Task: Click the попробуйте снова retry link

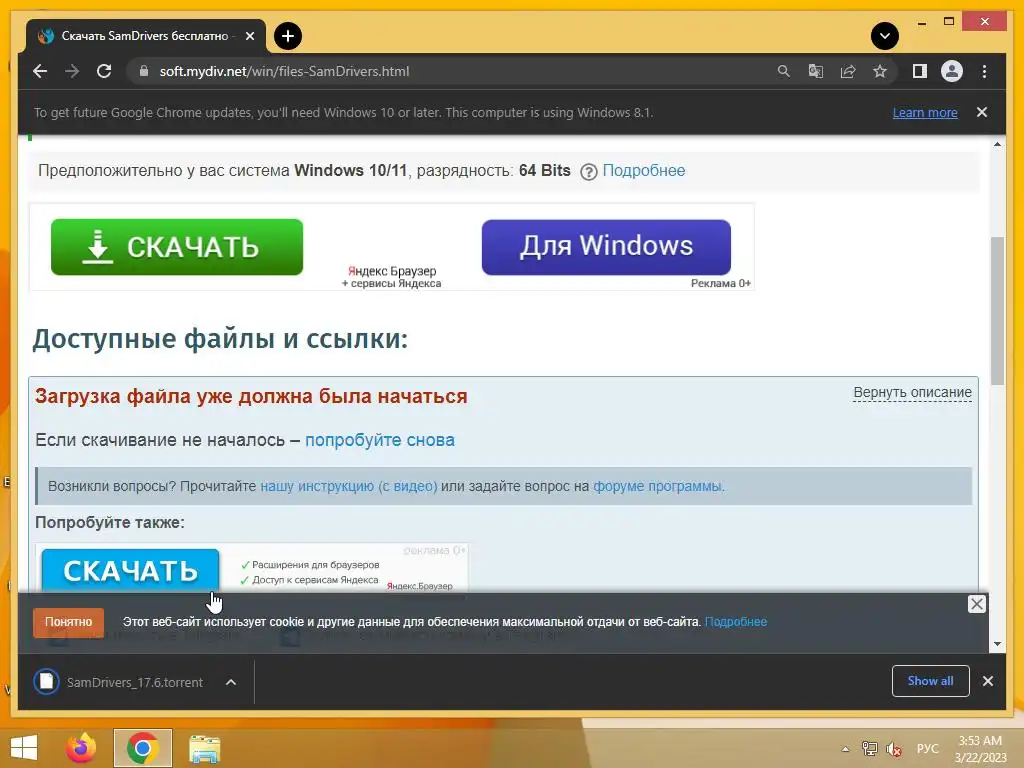Action: click(379, 440)
